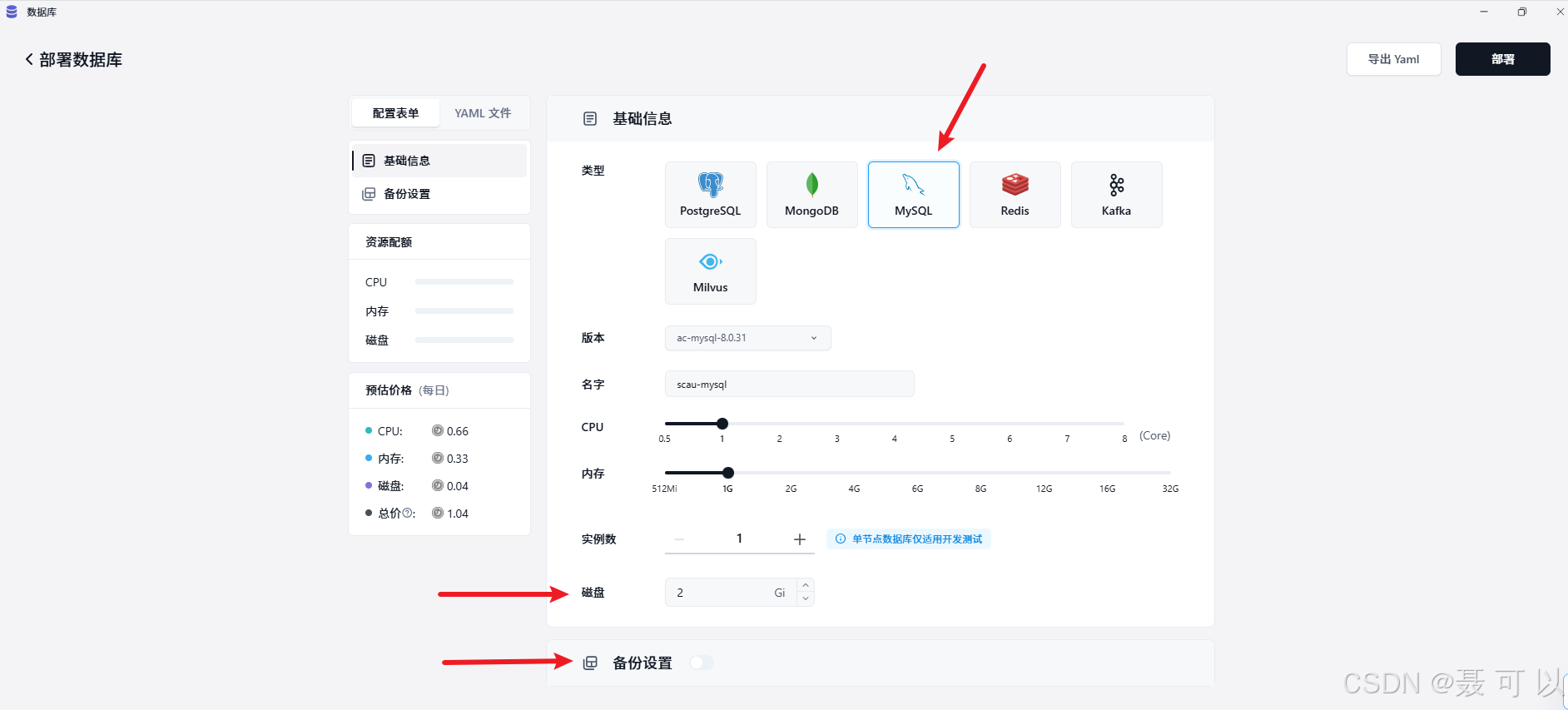This screenshot has width=1568, height=710.
Task: Click the CPU quota progress bar
Action: point(464,282)
